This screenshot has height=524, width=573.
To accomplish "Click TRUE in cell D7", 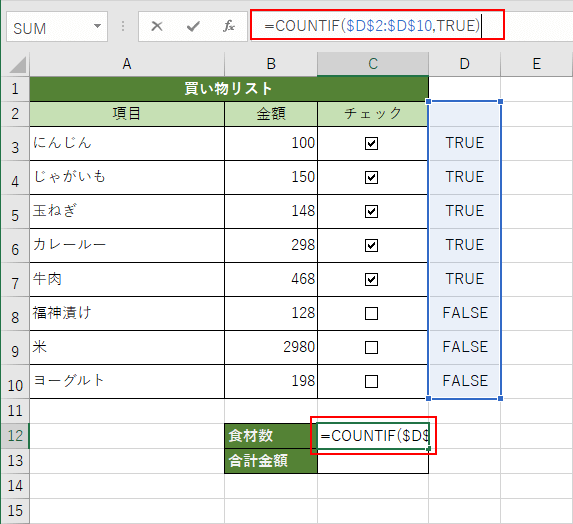I will 464,279.
